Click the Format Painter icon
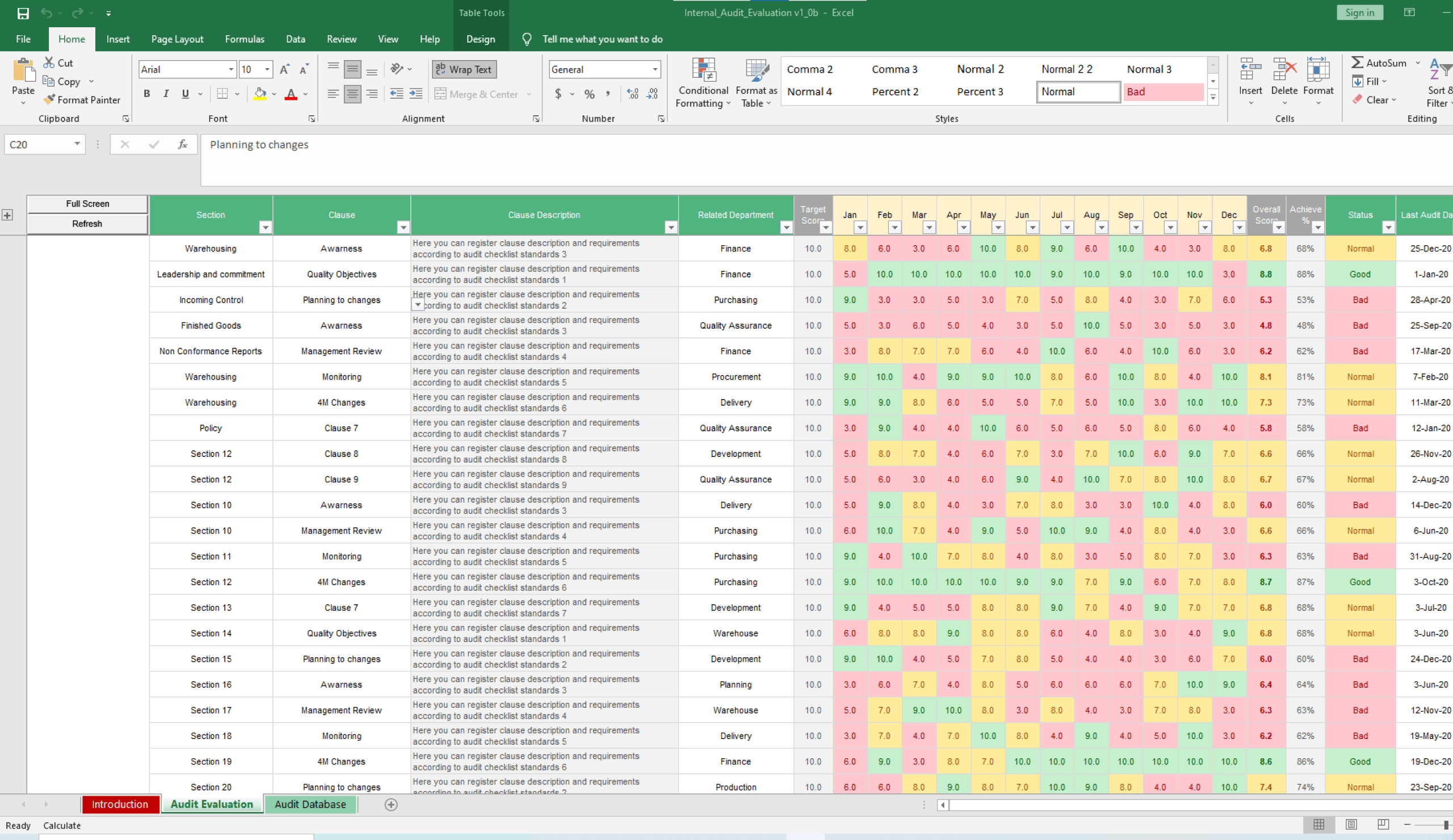 tap(49, 100)
